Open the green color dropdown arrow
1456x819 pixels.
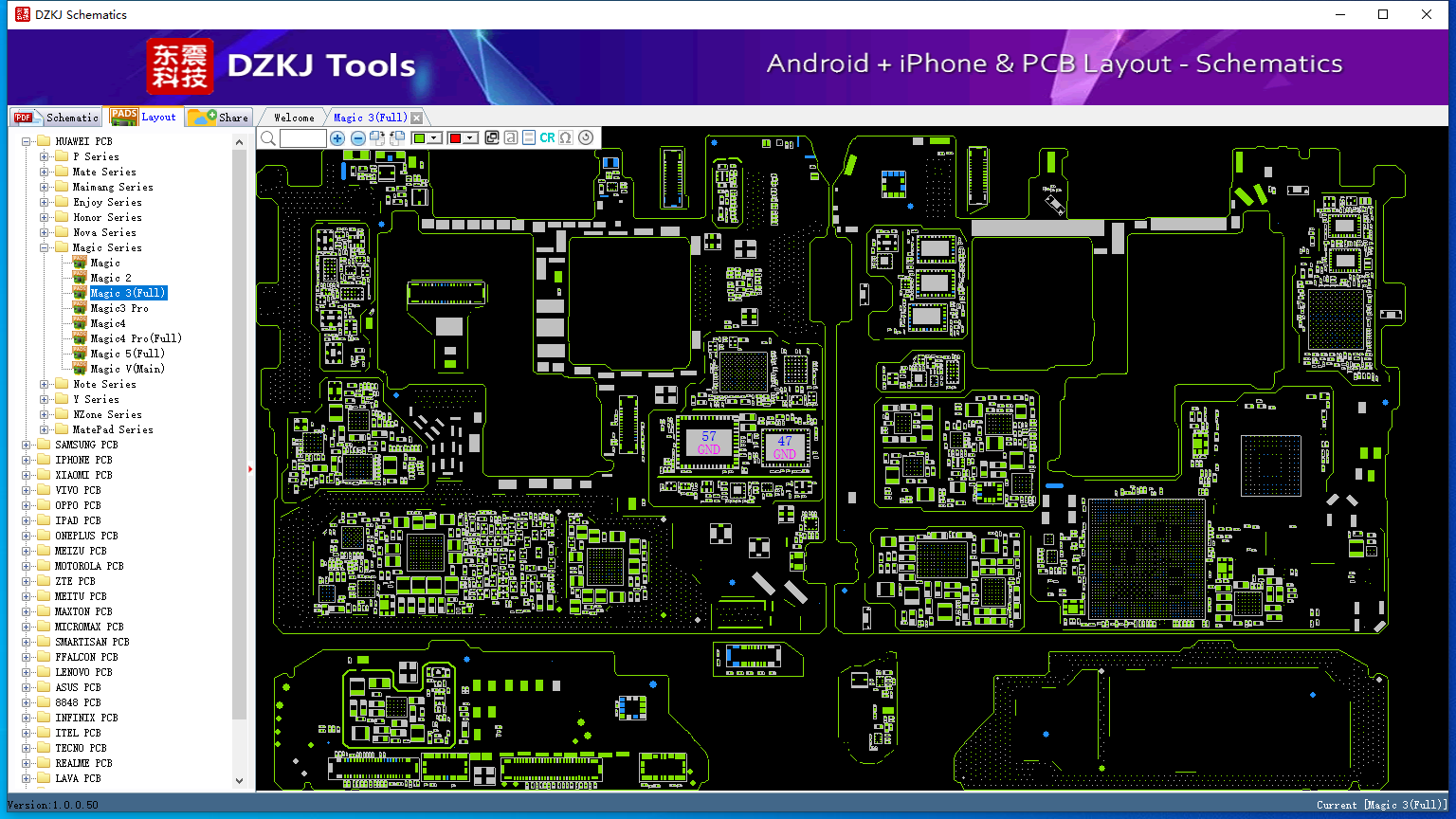435,138
